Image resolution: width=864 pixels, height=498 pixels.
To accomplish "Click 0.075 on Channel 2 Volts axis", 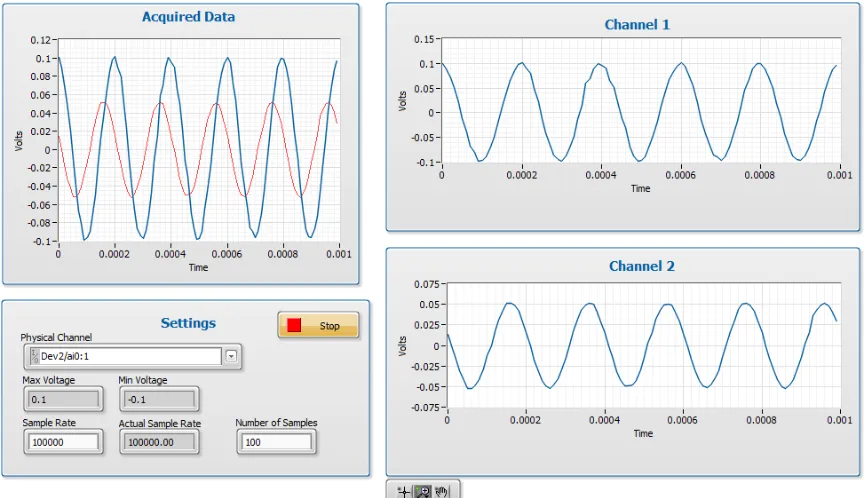I will click(426, 284).
